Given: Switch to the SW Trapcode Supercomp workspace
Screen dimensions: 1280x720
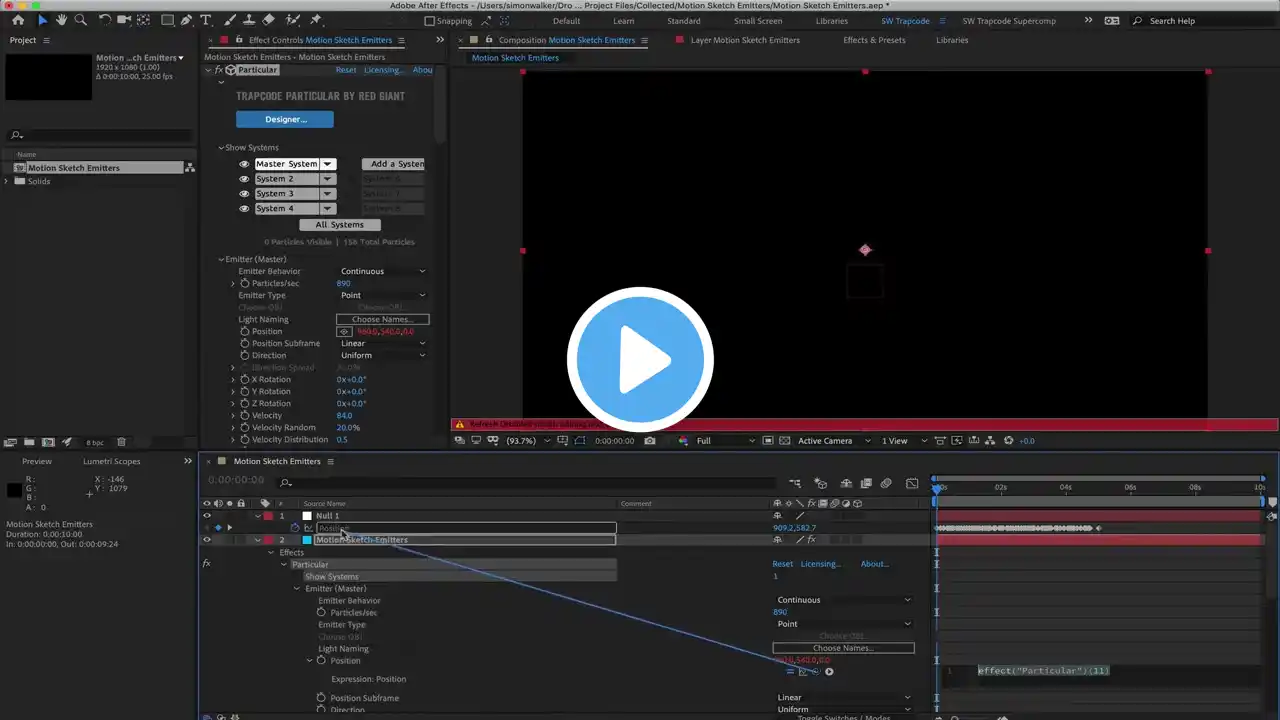Looking at the screenshot, I should [x=1009, y=21].
